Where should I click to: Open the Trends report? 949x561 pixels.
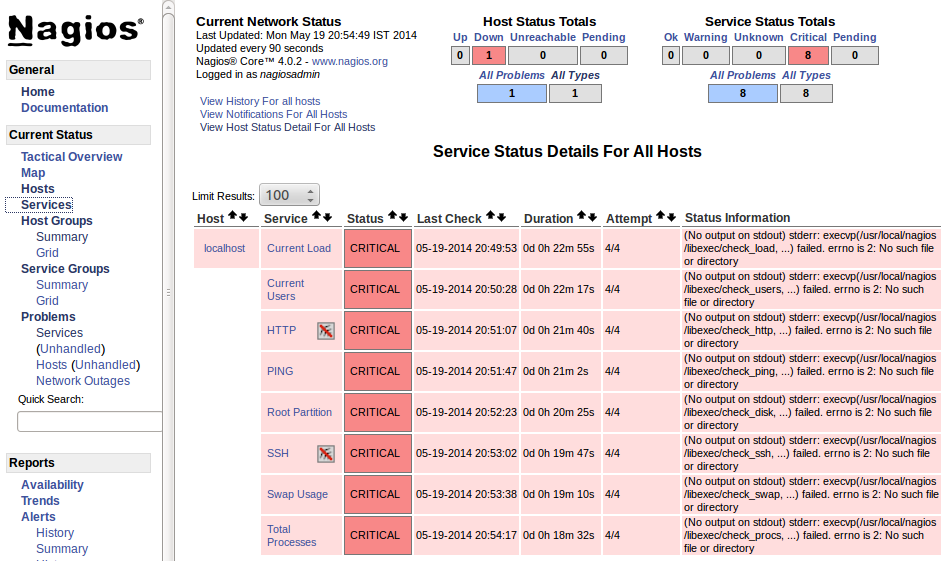point(40,500)
